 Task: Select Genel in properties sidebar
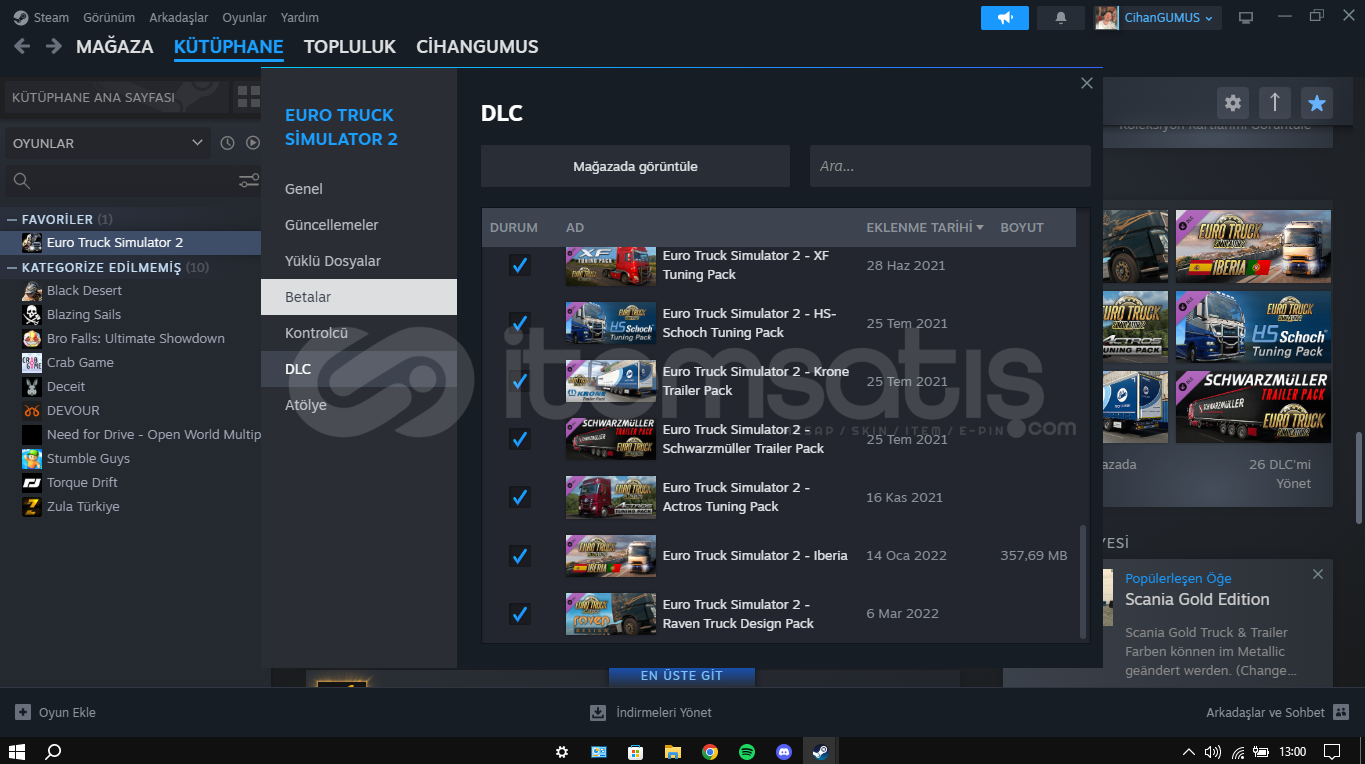(359, 189)
